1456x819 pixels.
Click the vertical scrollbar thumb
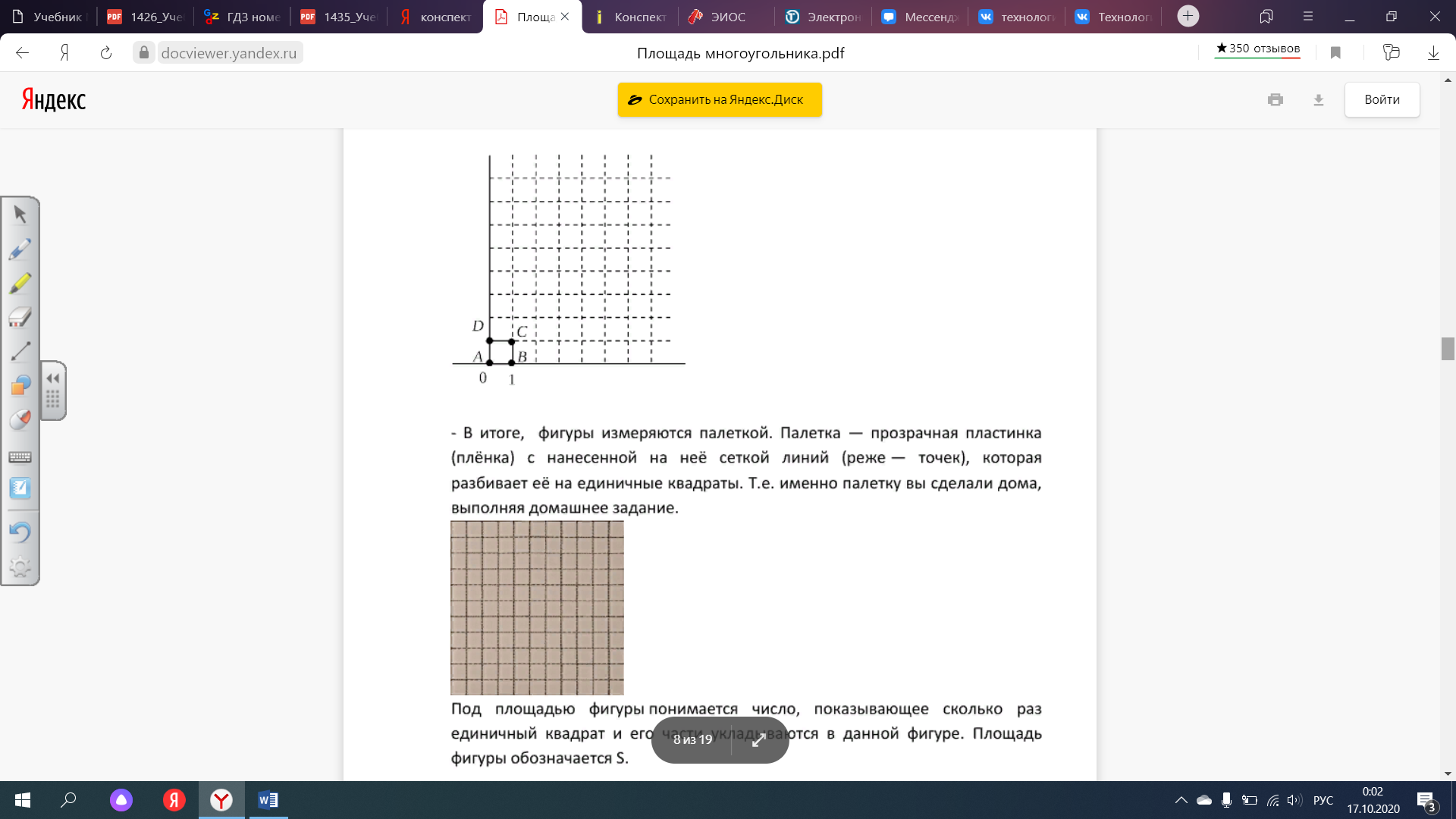coord(1448,349)
